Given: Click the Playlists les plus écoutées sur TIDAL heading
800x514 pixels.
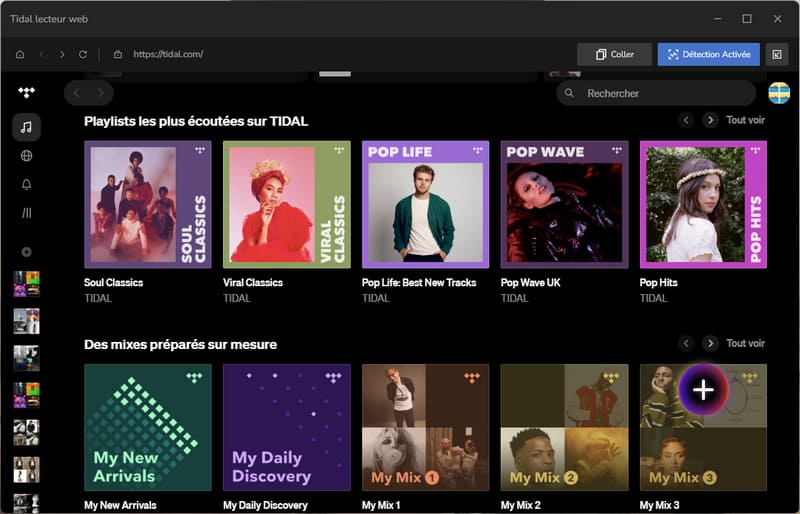Looking at the screenshot, I should pos(196,121).
